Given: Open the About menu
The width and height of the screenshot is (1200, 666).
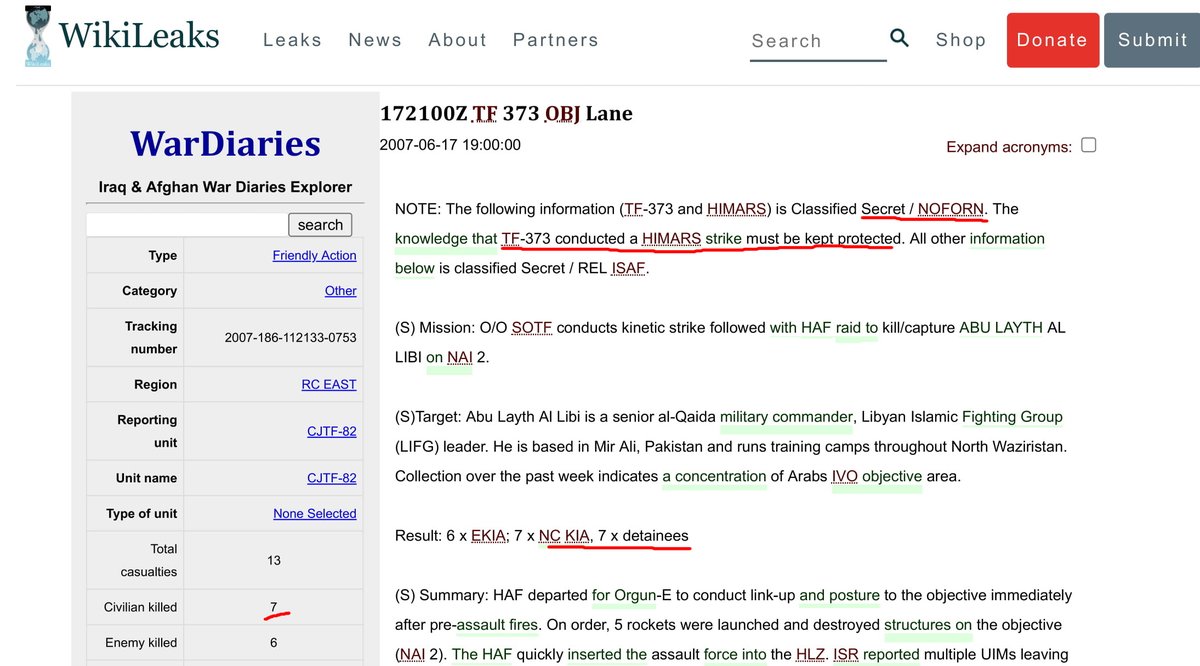Looking at the screenshot, I should pyautogui.click(x=457, y=40).
